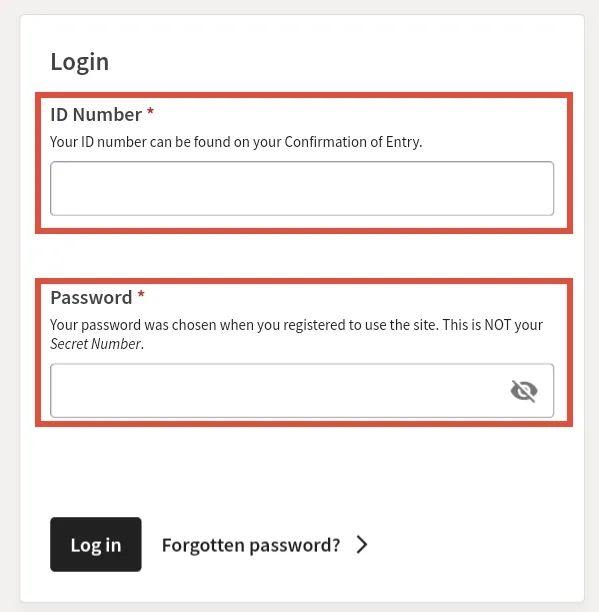599x612 pixels.
Task: Click the red asterisk next to ID Number
Action: coord(150,112)
